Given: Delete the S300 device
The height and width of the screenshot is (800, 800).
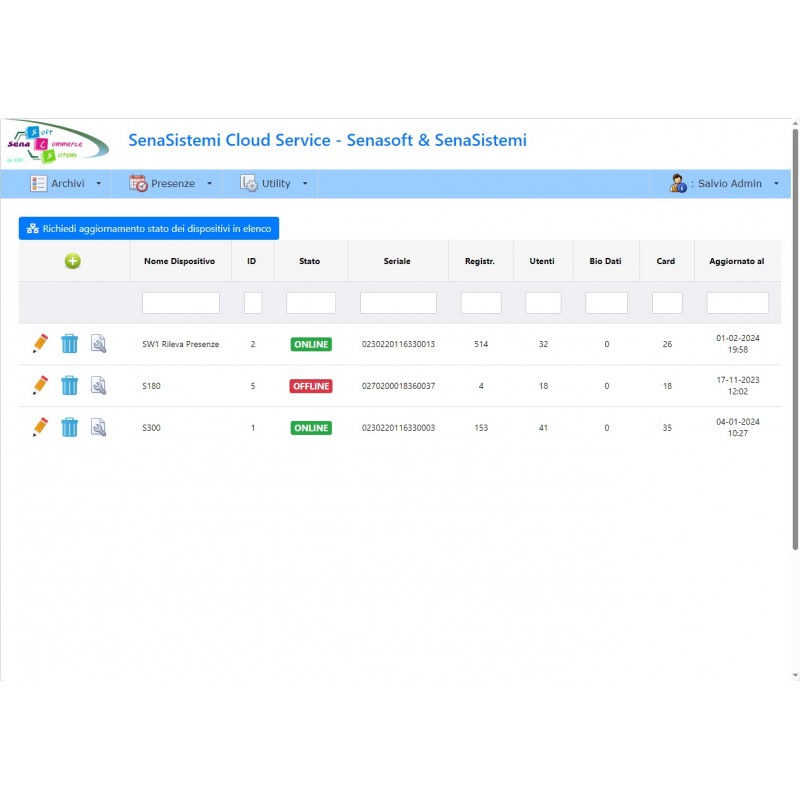Looking at the screenshot, I should [x=69, y=428].
